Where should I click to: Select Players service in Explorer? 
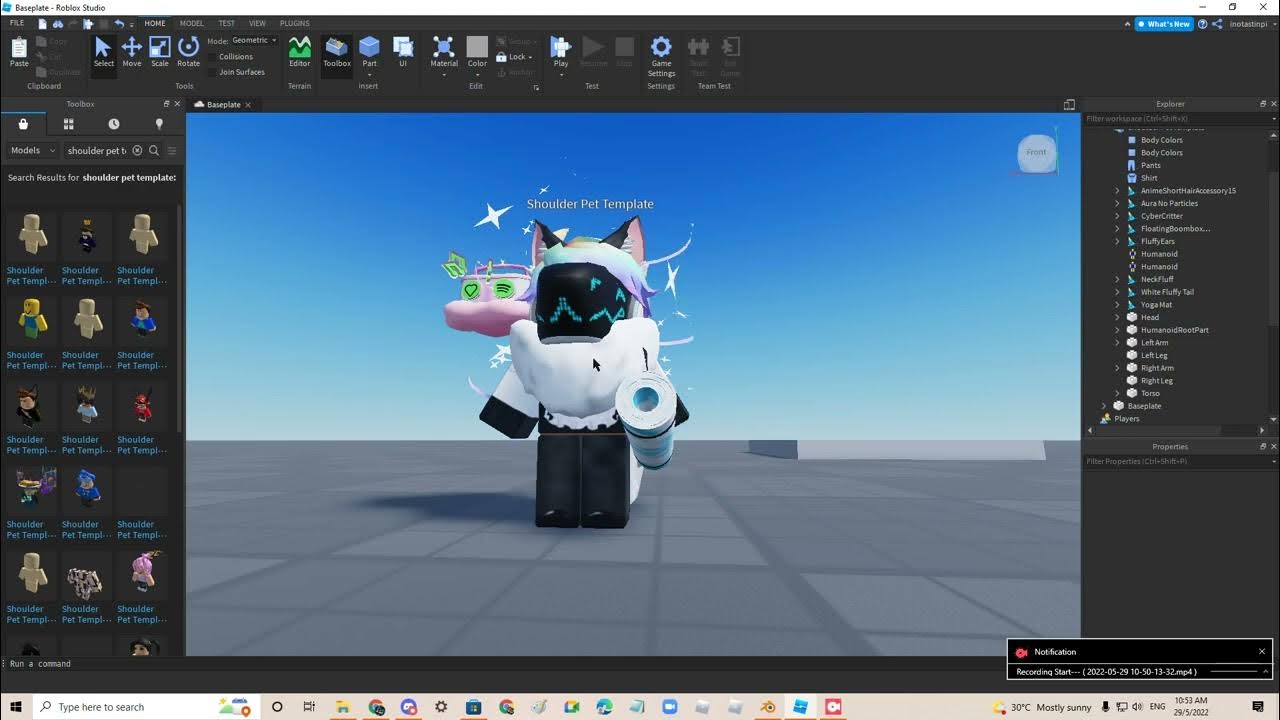coord(1126,419)
